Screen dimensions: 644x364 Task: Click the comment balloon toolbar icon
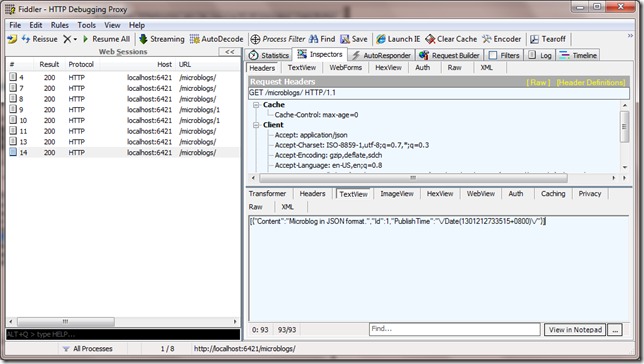12,39
